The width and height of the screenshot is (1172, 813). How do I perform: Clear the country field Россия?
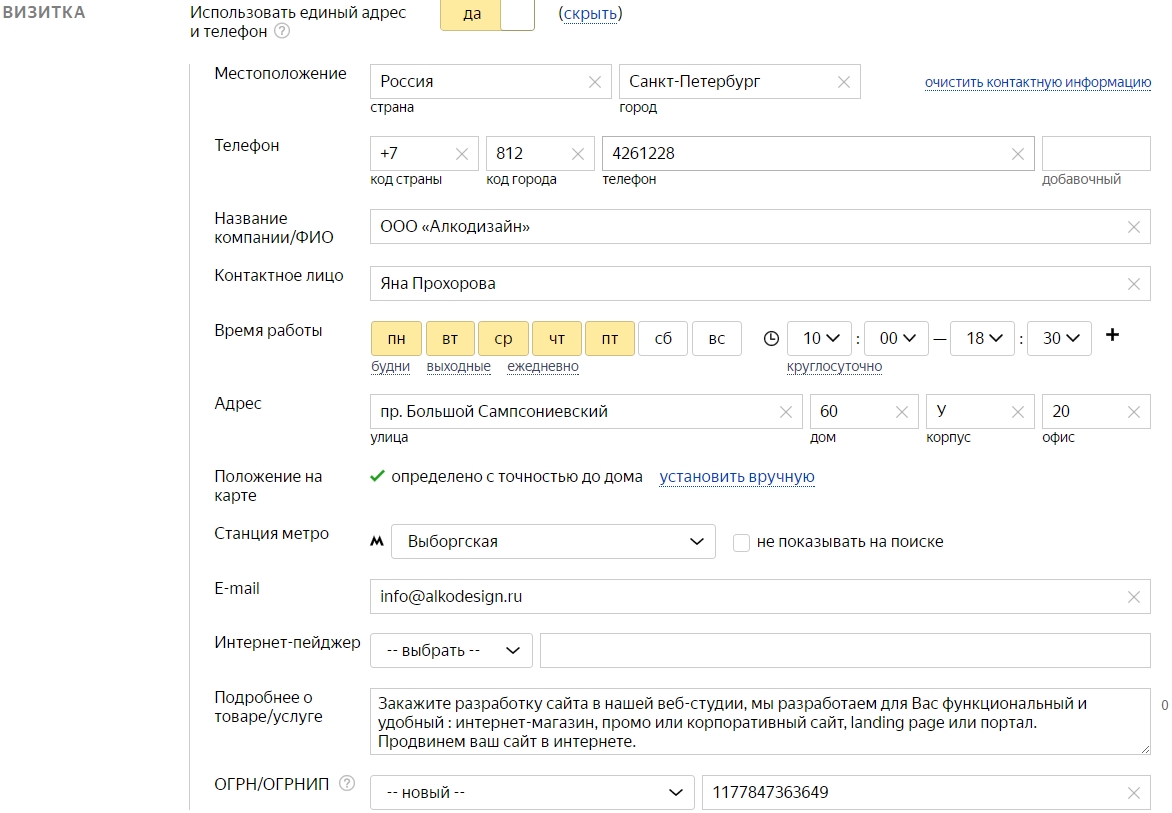(595, 82)
